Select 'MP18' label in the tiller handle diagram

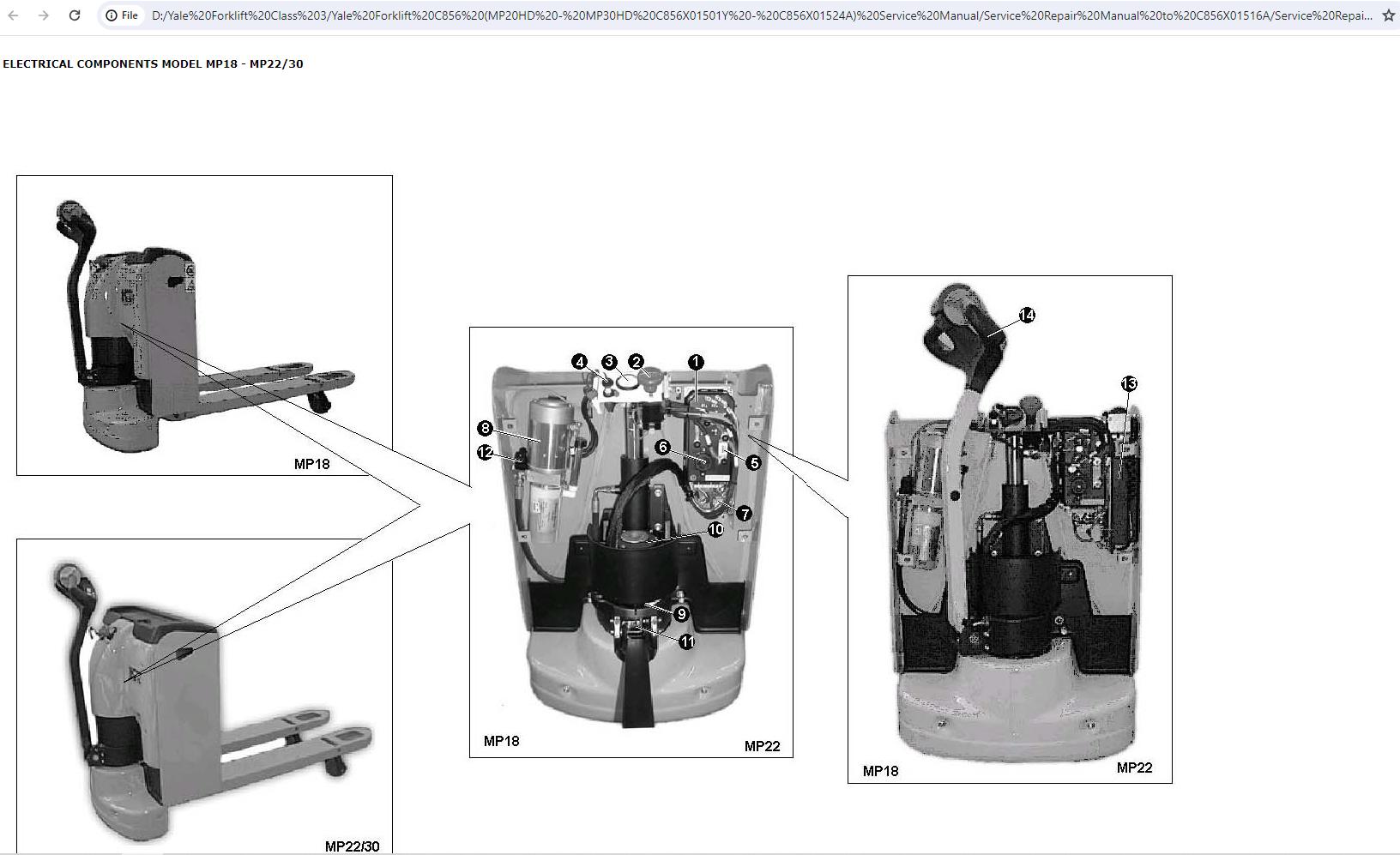[x=880, y=771]
